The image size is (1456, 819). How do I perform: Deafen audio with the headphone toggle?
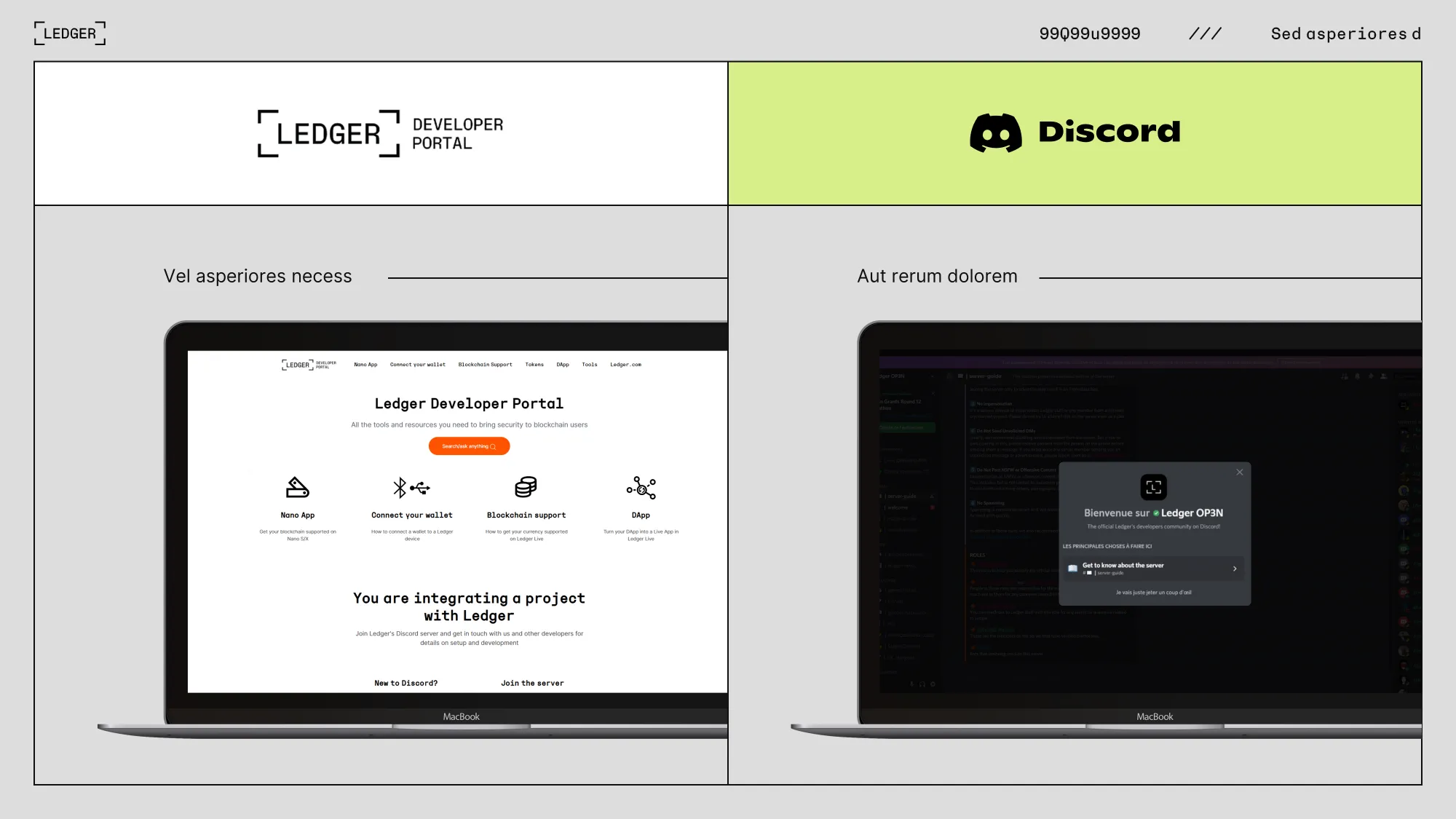point(922,684)
